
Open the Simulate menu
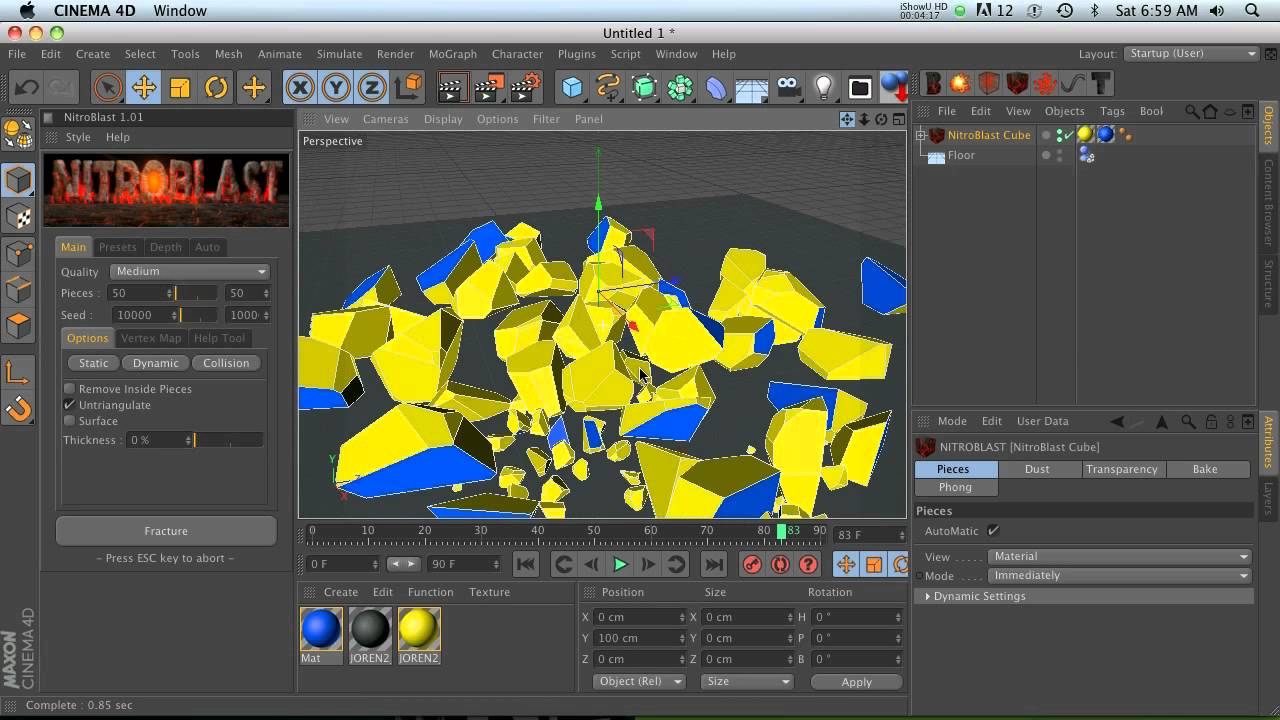click(339, 54)
